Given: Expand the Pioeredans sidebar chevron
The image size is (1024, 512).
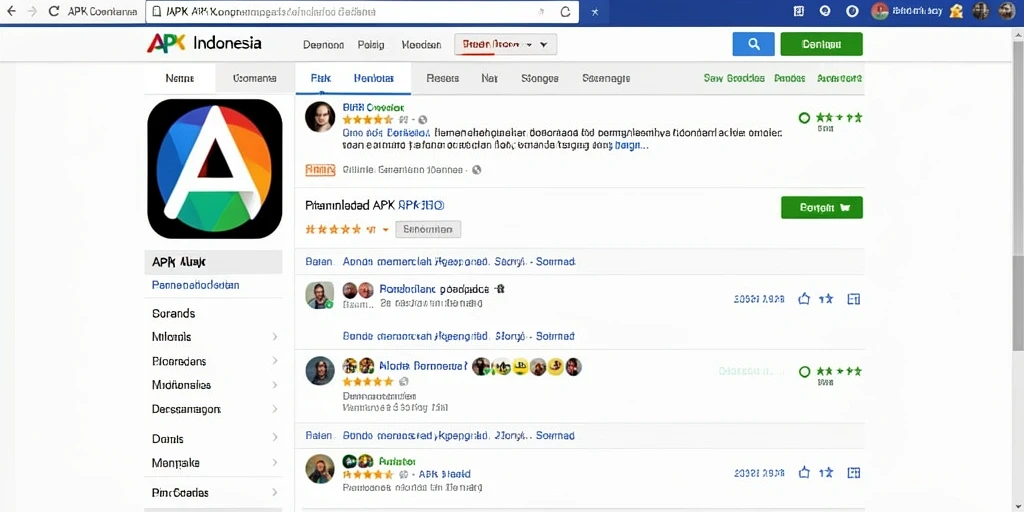Looking at the screenshot, I should 275,360.
